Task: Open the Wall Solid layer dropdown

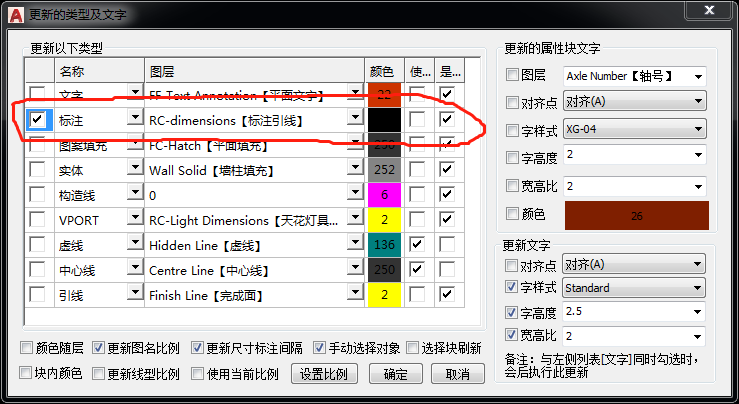Action: (354, 169)
